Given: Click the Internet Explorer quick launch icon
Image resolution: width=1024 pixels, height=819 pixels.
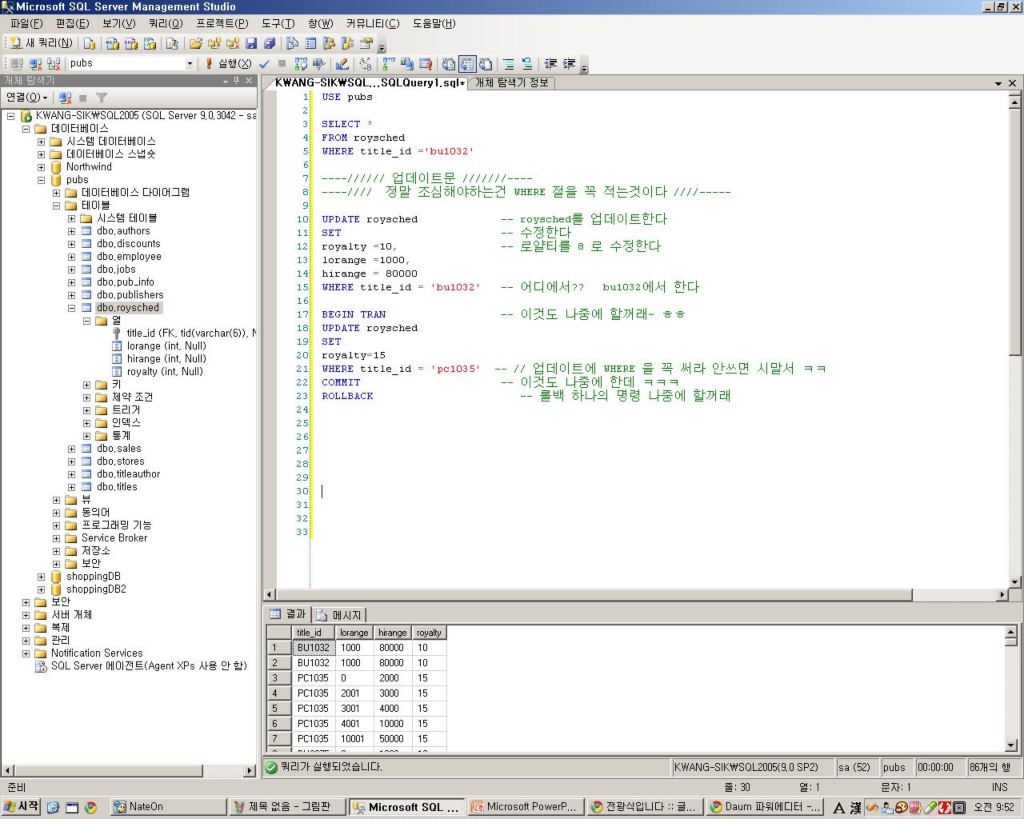Looking at the screenshot, I should click(x=53, y=807).
